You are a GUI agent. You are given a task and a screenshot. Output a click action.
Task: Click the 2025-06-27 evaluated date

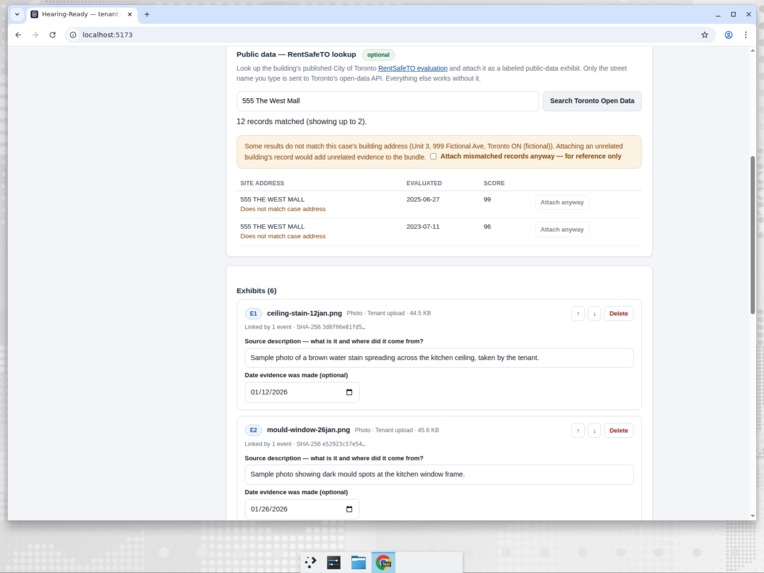[x=423, y=199]
